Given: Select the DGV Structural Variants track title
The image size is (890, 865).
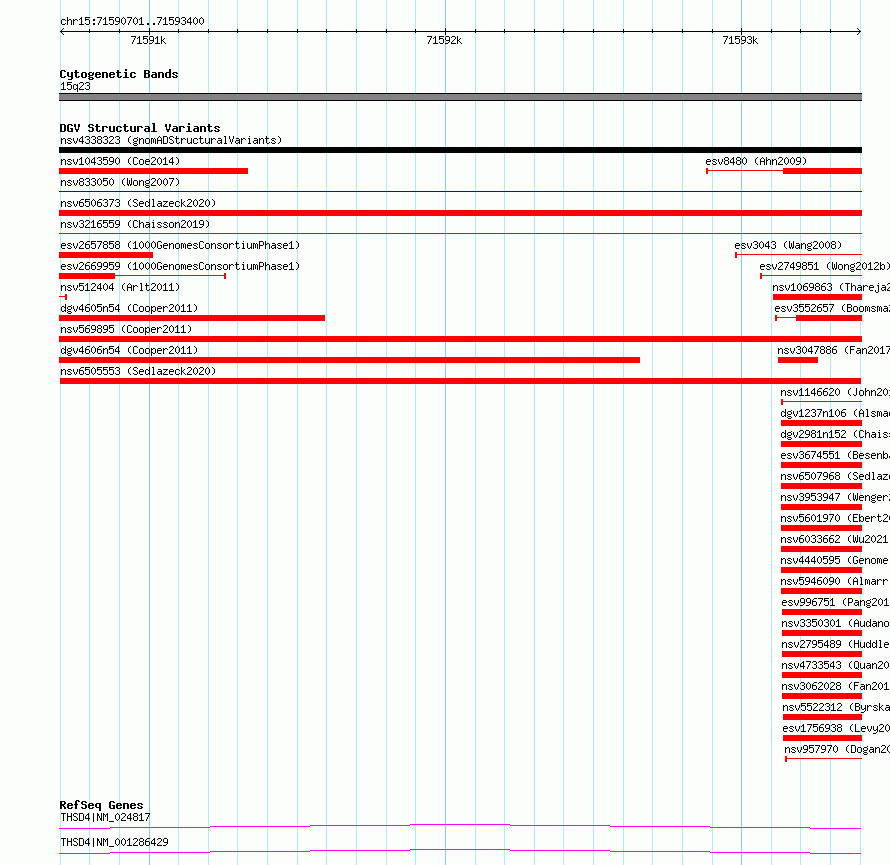Looking at the screenshot, I should pos(140,128).
